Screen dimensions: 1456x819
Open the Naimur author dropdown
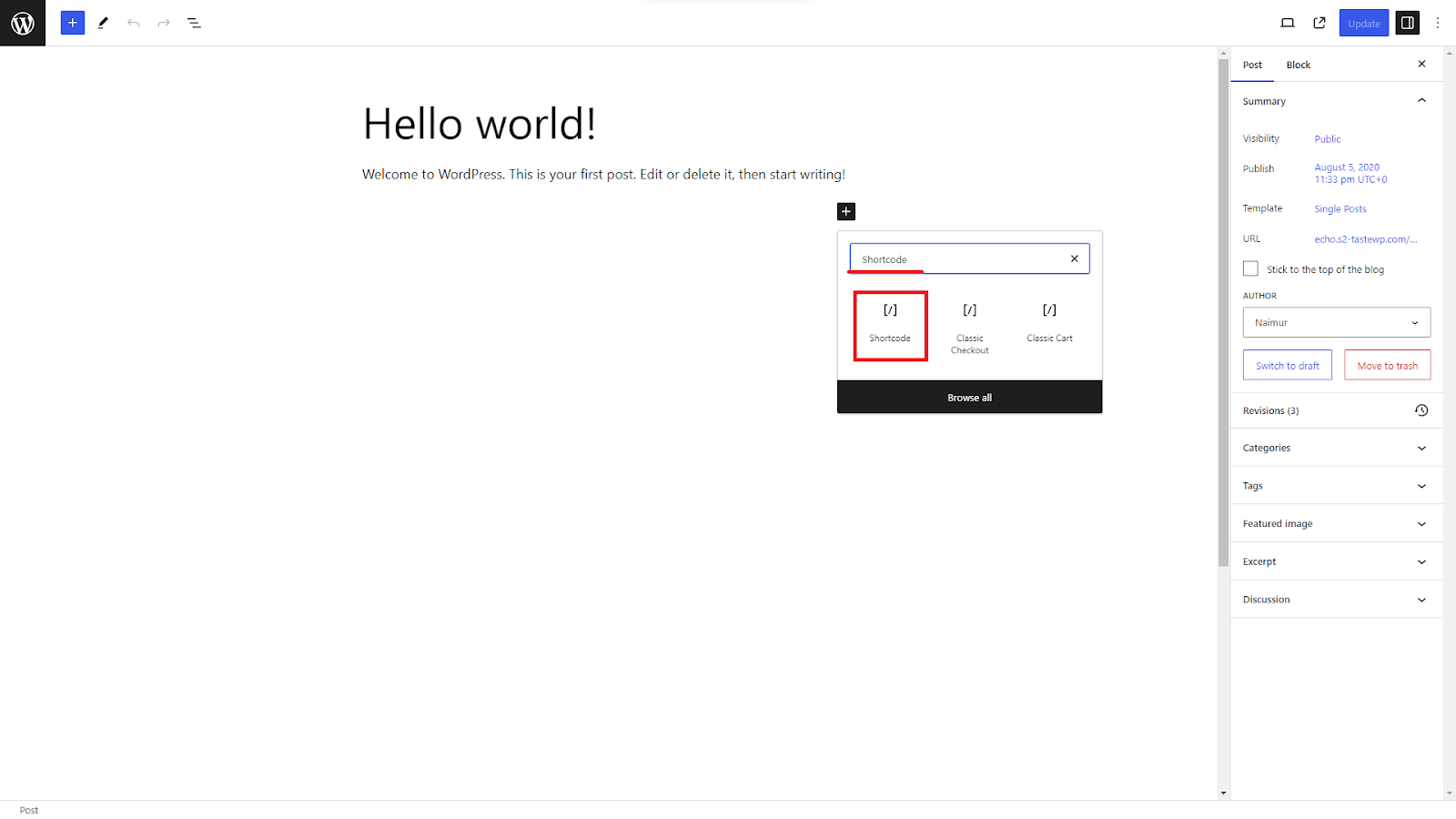1336,322
